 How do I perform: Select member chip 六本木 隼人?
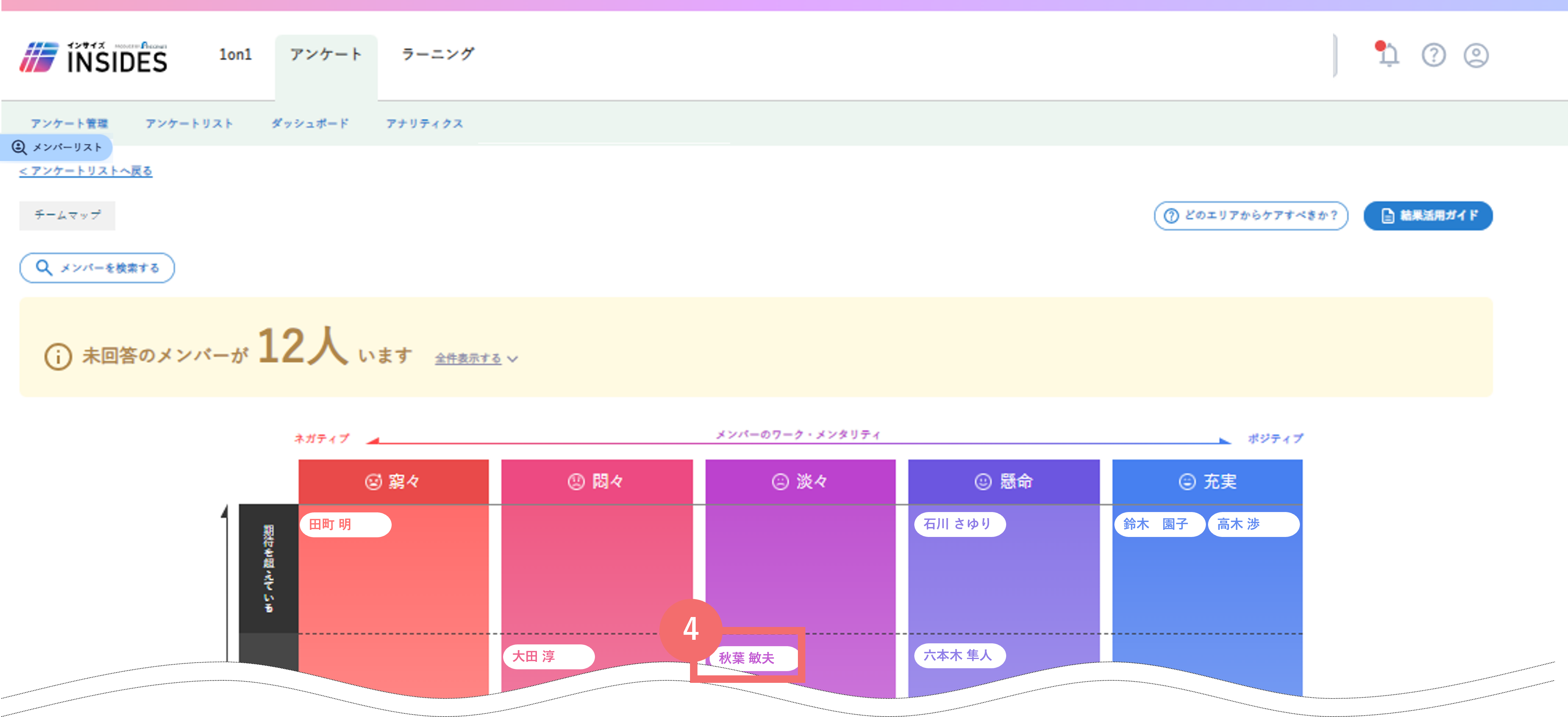point(960,655)
